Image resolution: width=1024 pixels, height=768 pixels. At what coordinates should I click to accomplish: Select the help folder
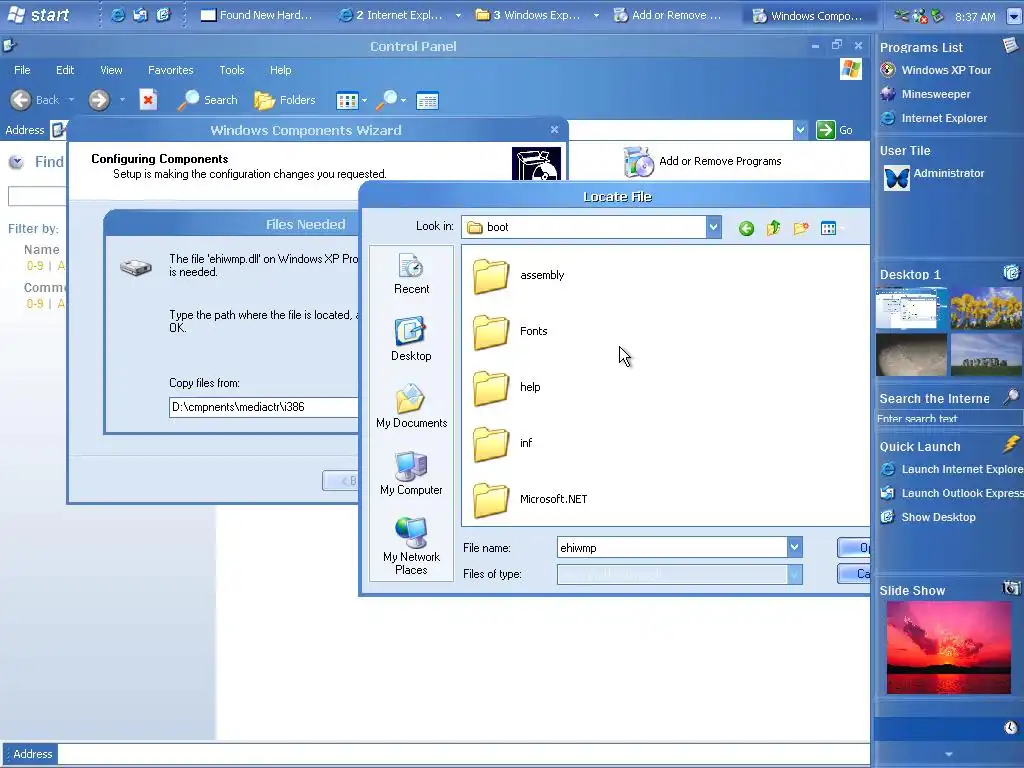(507, 387)
